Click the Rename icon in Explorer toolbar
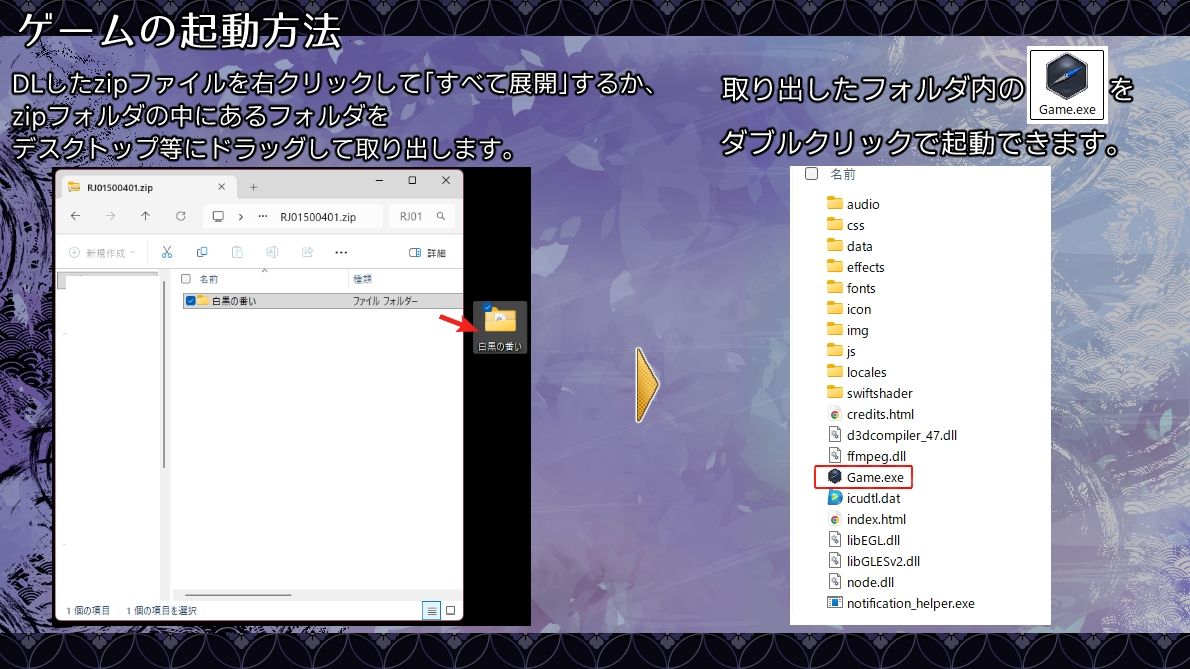Viewport: 1190px width, 669px height. tap(273, 253)
